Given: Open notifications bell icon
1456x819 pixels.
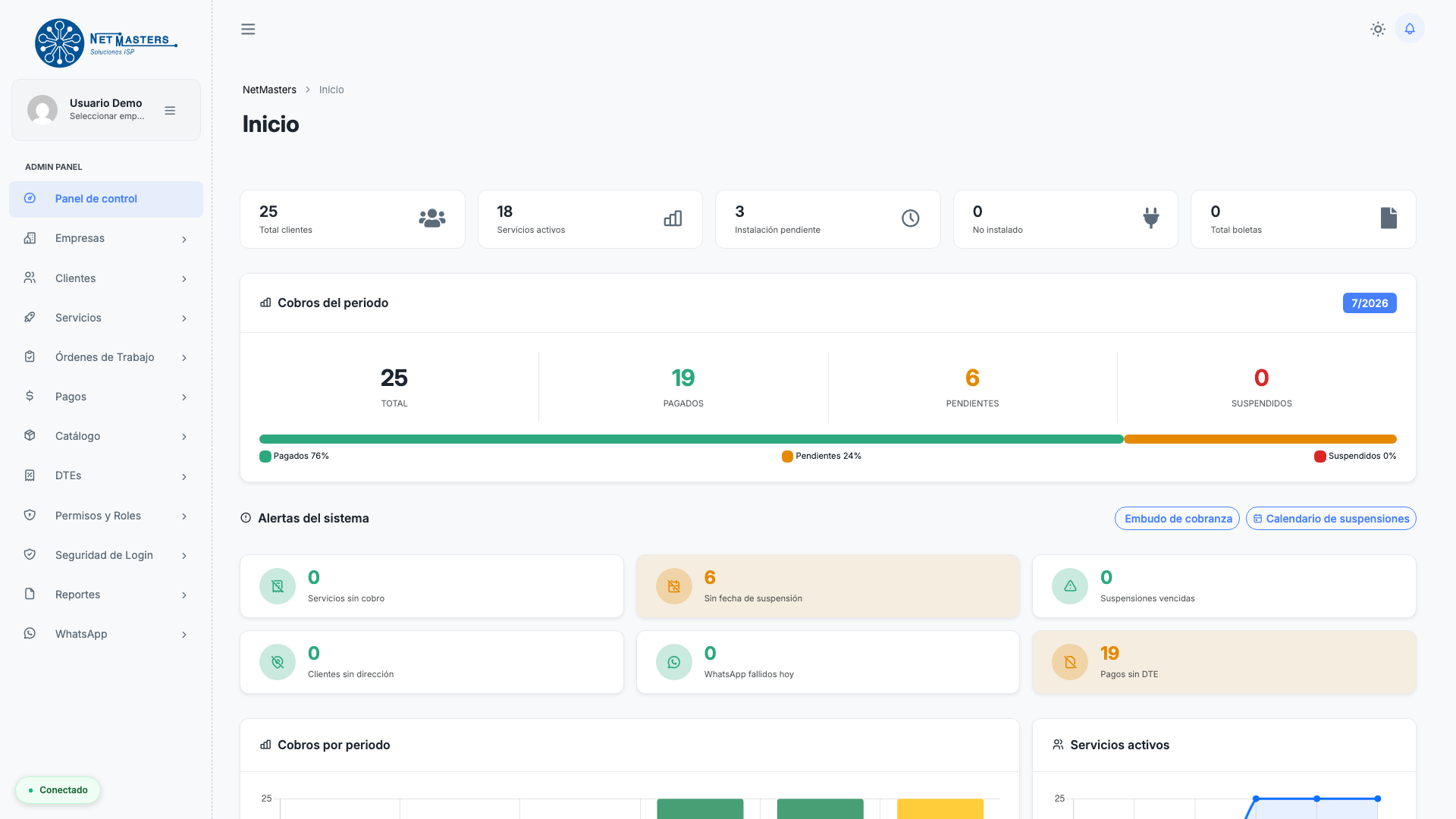Looking at the screenshot, I should coord(1410,29).
